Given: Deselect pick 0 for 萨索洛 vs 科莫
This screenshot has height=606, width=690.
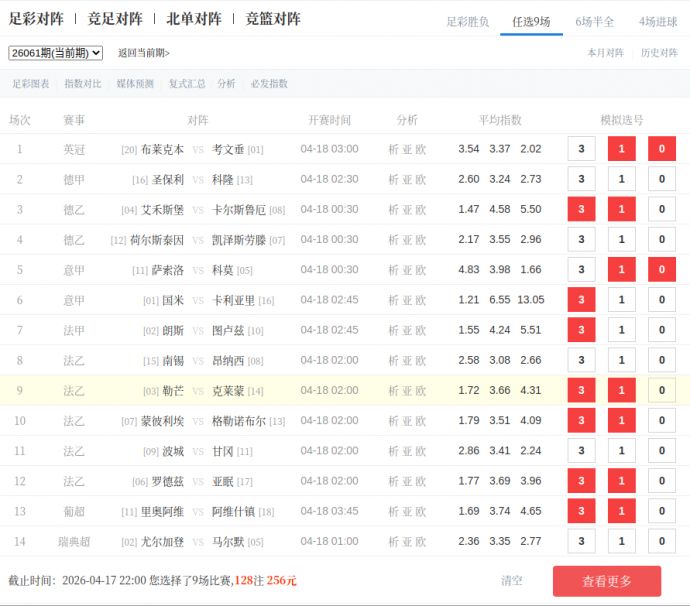Looking at the screenshot, I should point(661,270).
